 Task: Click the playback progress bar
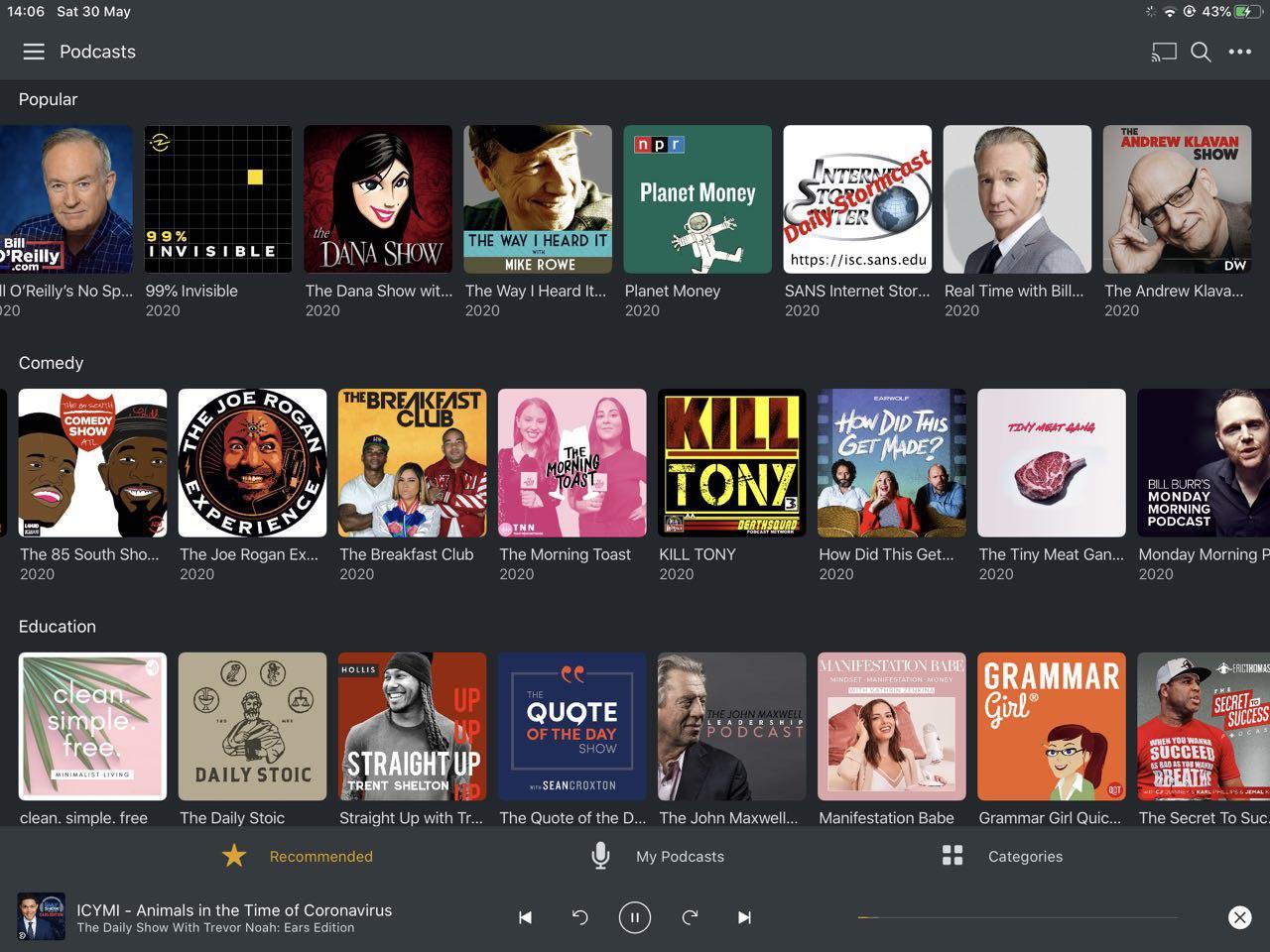[x=1017, y=917]
